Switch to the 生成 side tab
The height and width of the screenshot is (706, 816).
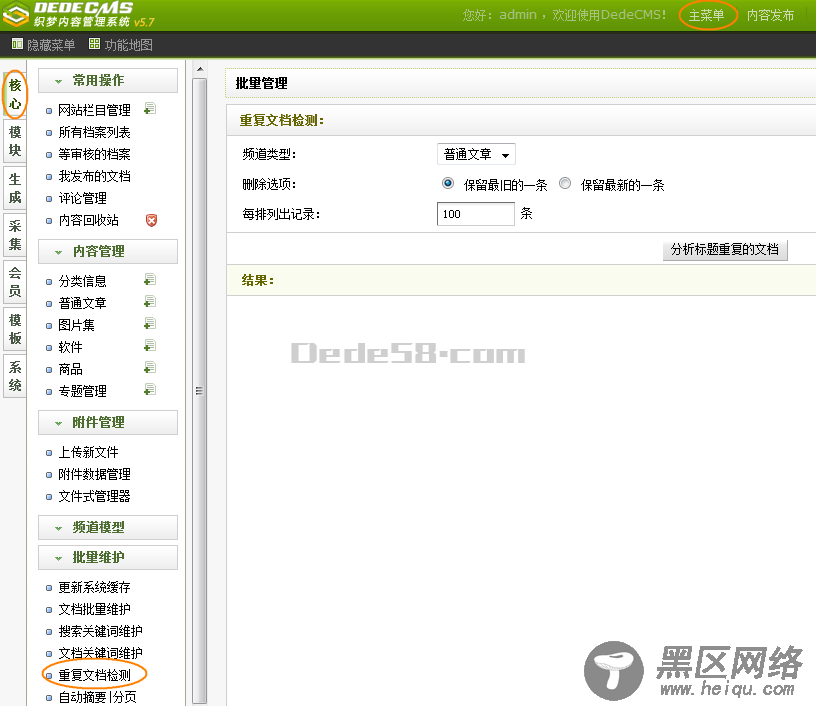click(15, 188)
